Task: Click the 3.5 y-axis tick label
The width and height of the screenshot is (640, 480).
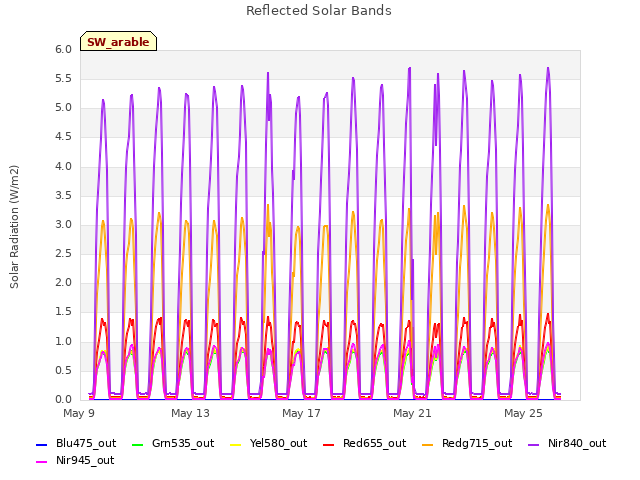Action: (63, 195)
